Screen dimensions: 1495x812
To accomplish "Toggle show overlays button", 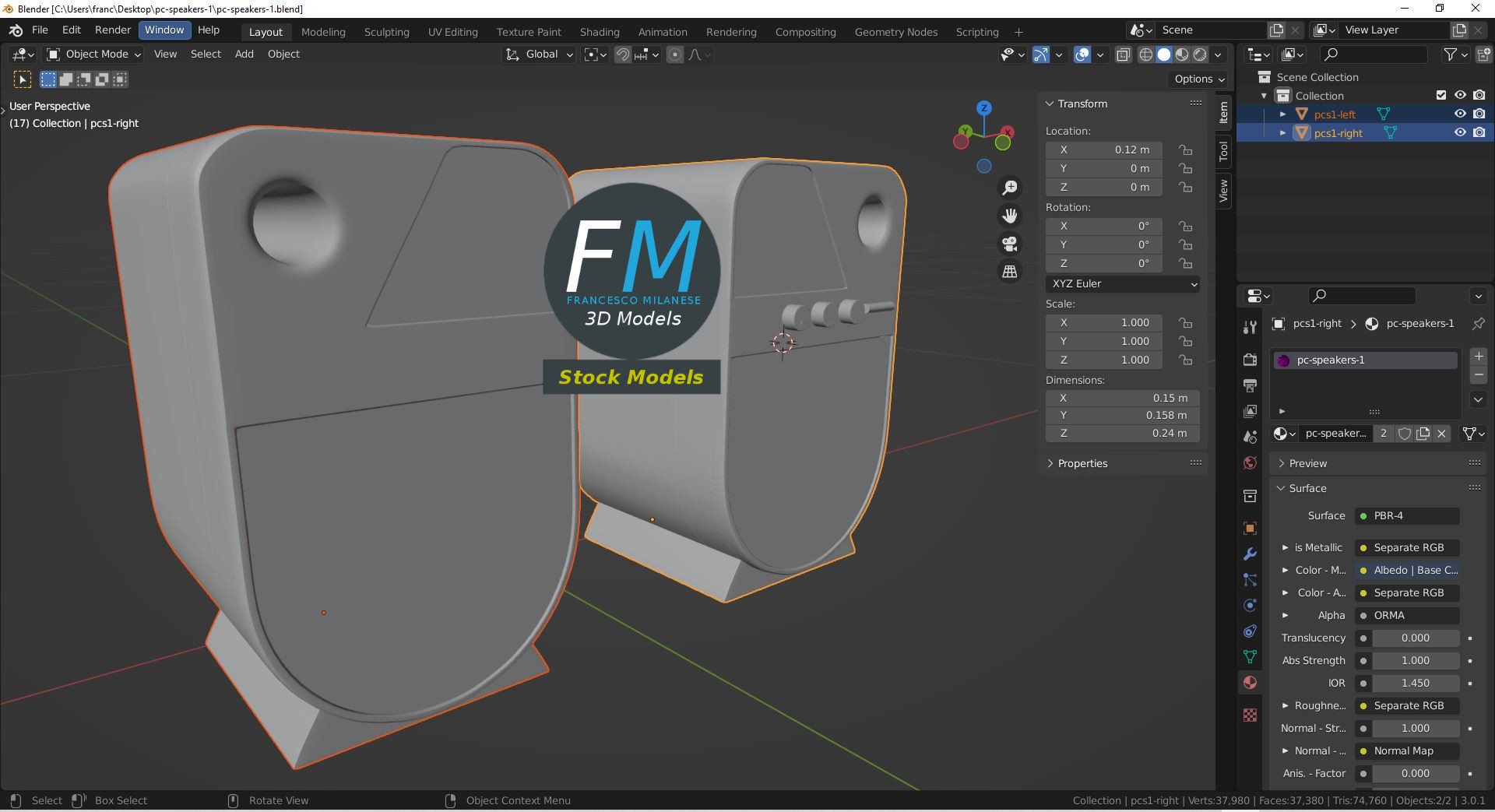I will (1082, 54).
